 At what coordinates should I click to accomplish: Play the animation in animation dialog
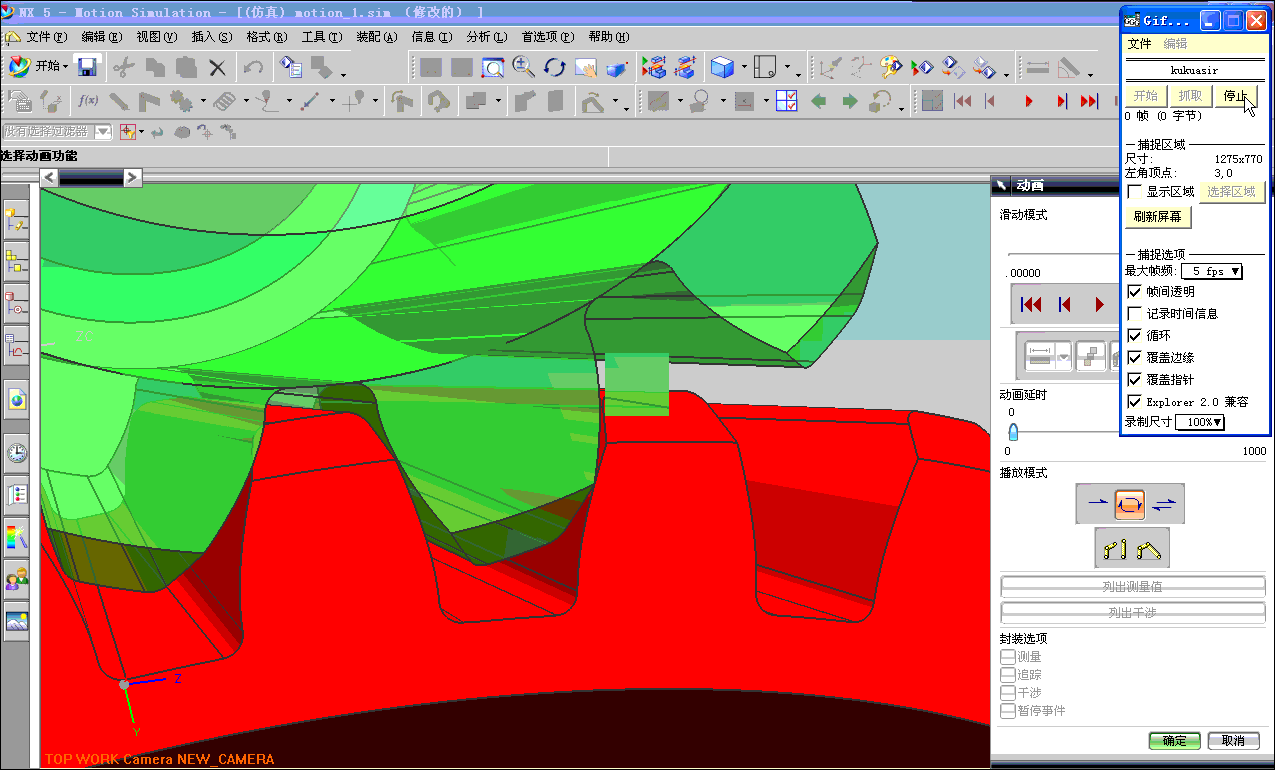tap(1100, 304)
